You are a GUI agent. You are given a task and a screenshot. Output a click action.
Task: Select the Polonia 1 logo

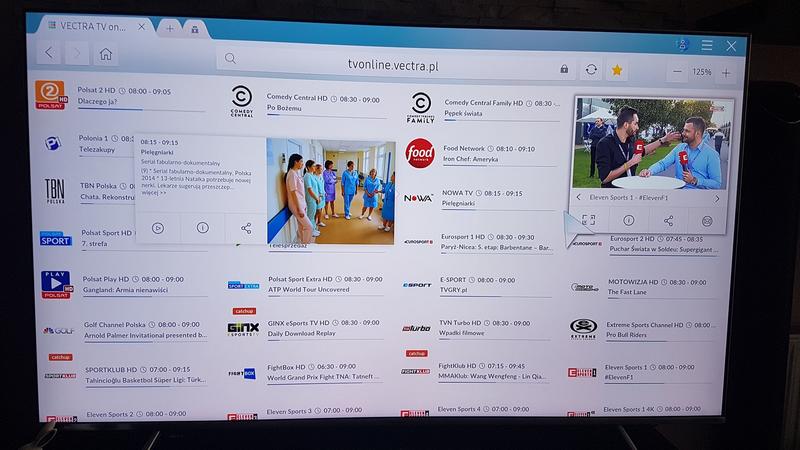tap(53, 143)
